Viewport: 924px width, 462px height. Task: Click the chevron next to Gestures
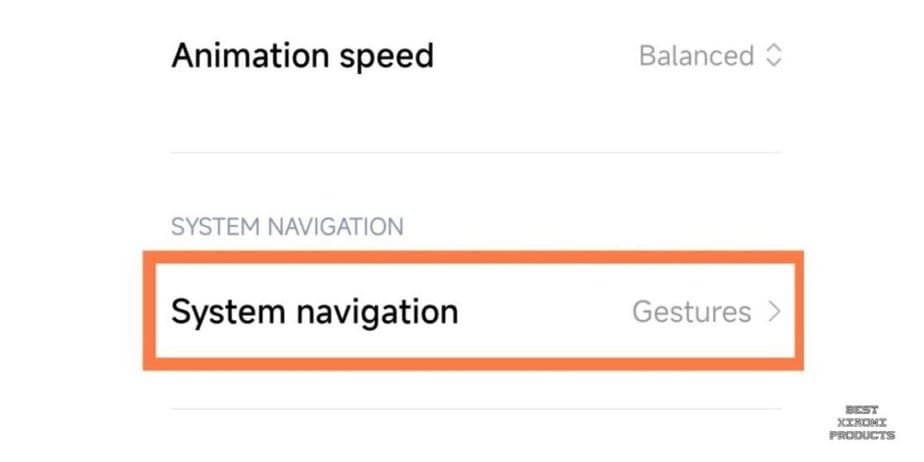[773, 312]
